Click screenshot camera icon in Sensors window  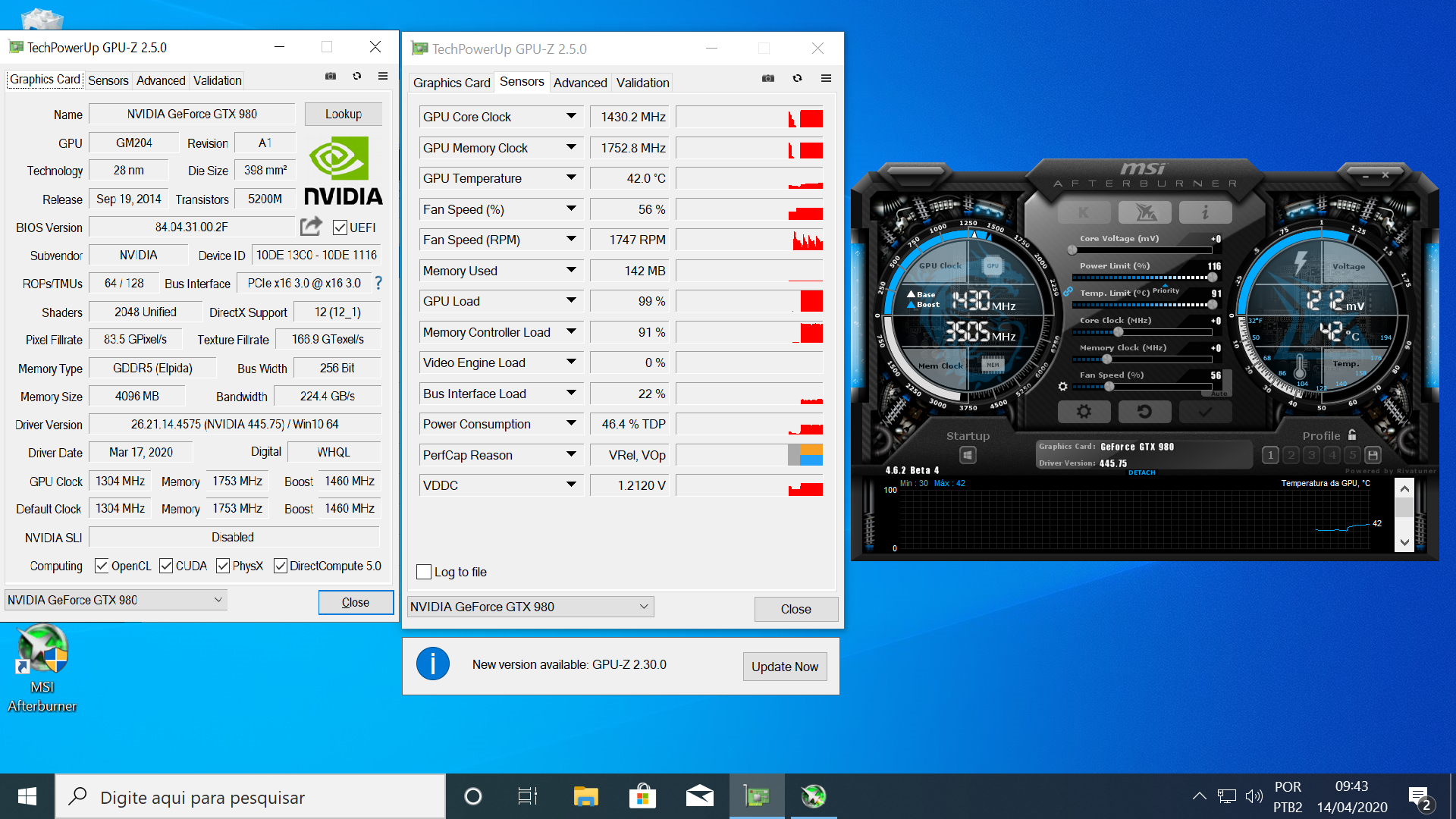(x=768, y=78)
